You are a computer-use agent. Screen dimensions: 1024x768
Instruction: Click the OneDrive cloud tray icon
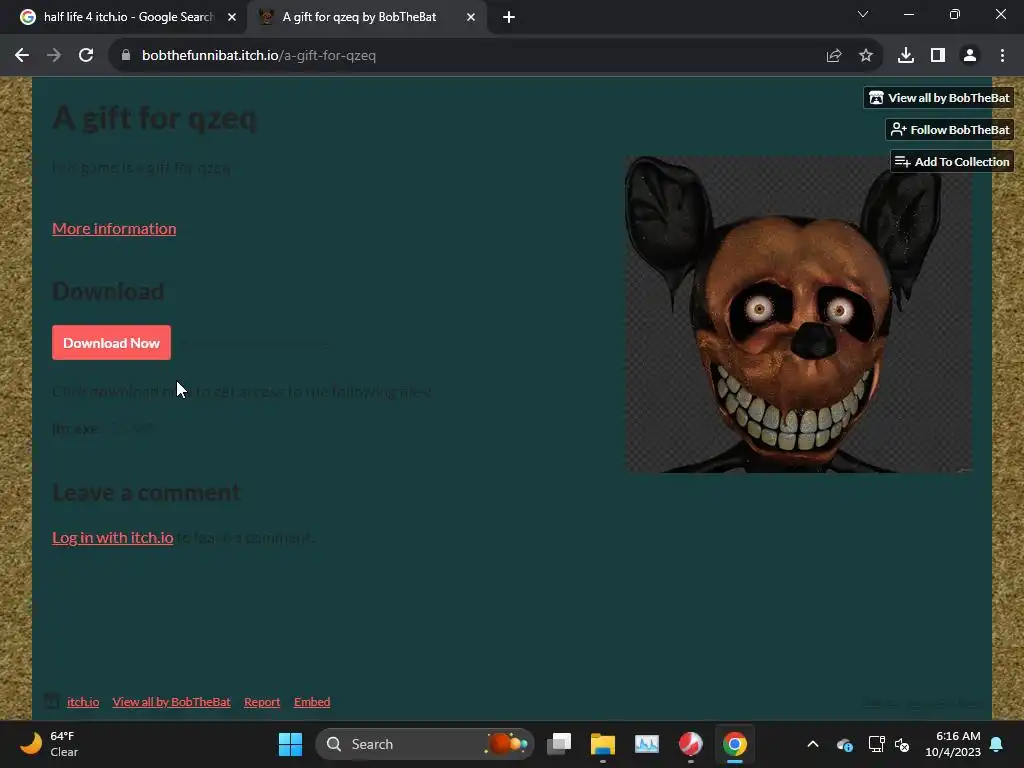[844, 744]
